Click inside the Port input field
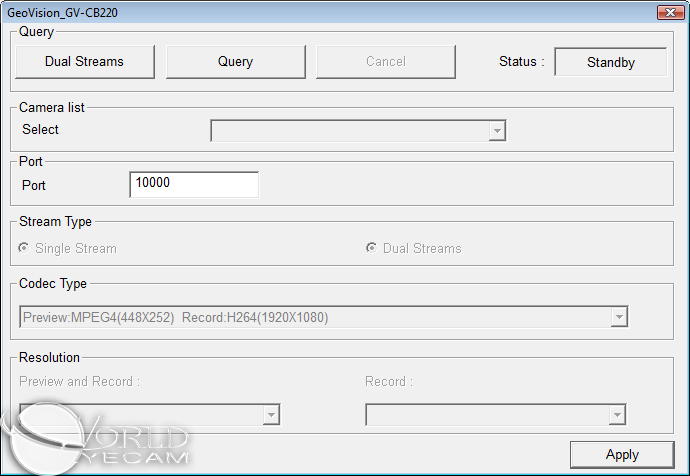 click(194, 184)
